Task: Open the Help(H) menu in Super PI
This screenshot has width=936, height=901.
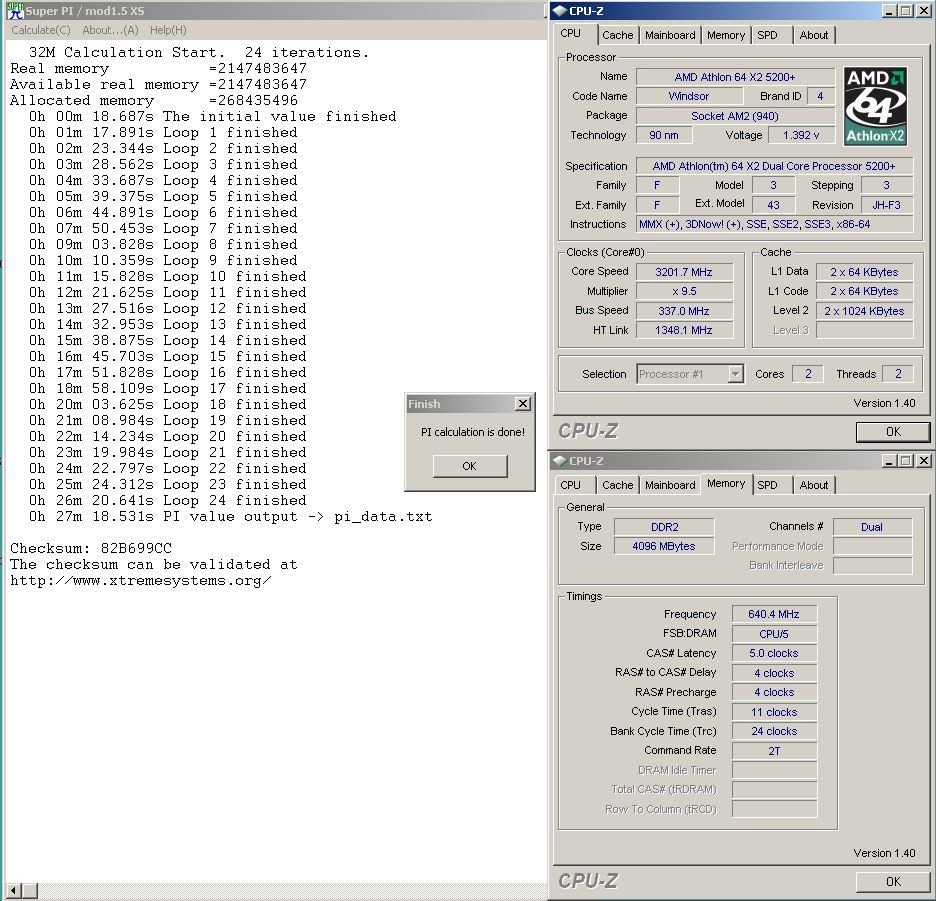Action: click(168, 30)
